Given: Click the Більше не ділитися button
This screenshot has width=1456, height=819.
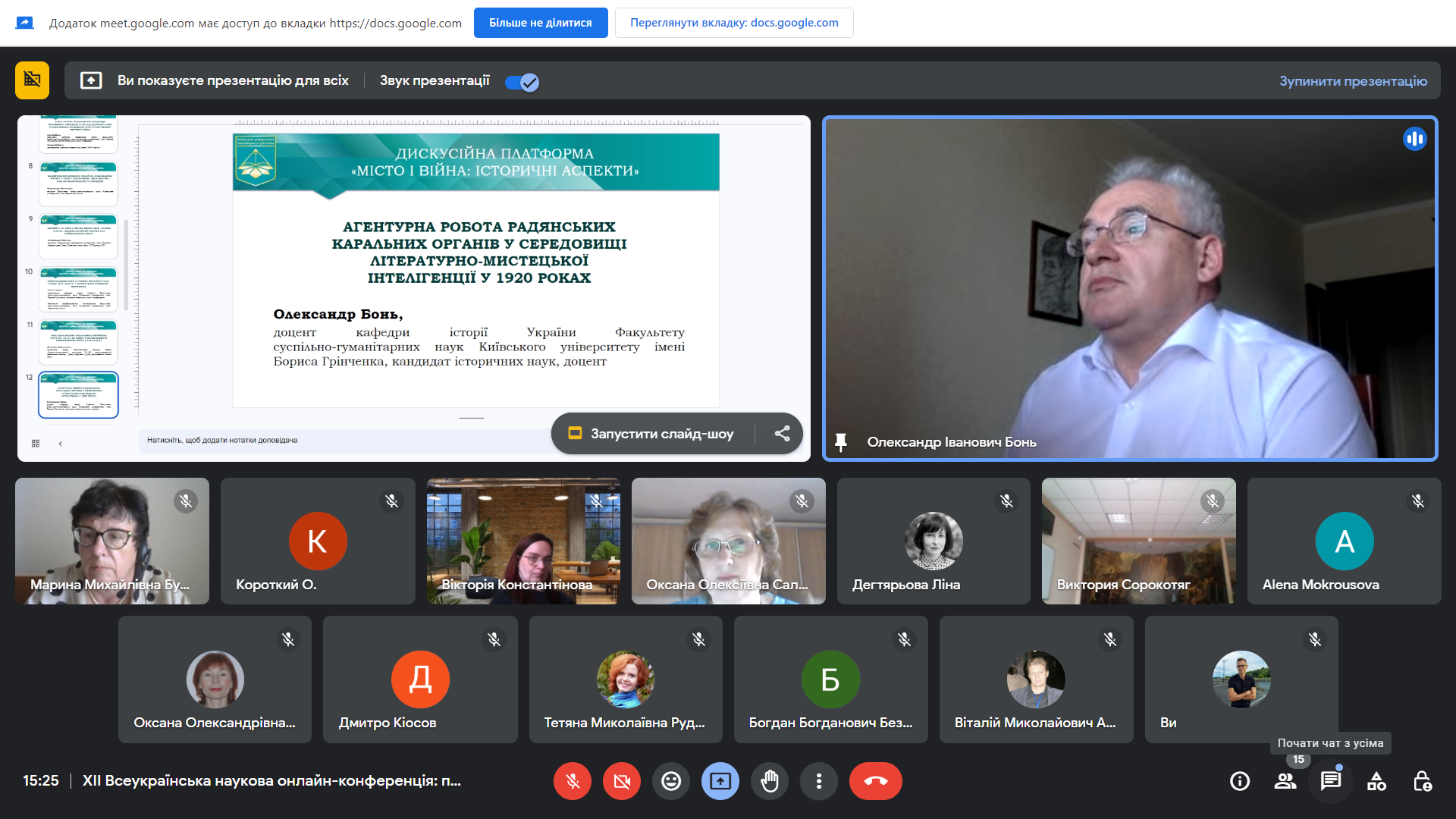Looking at the screenshot, I should coord(540,23).
